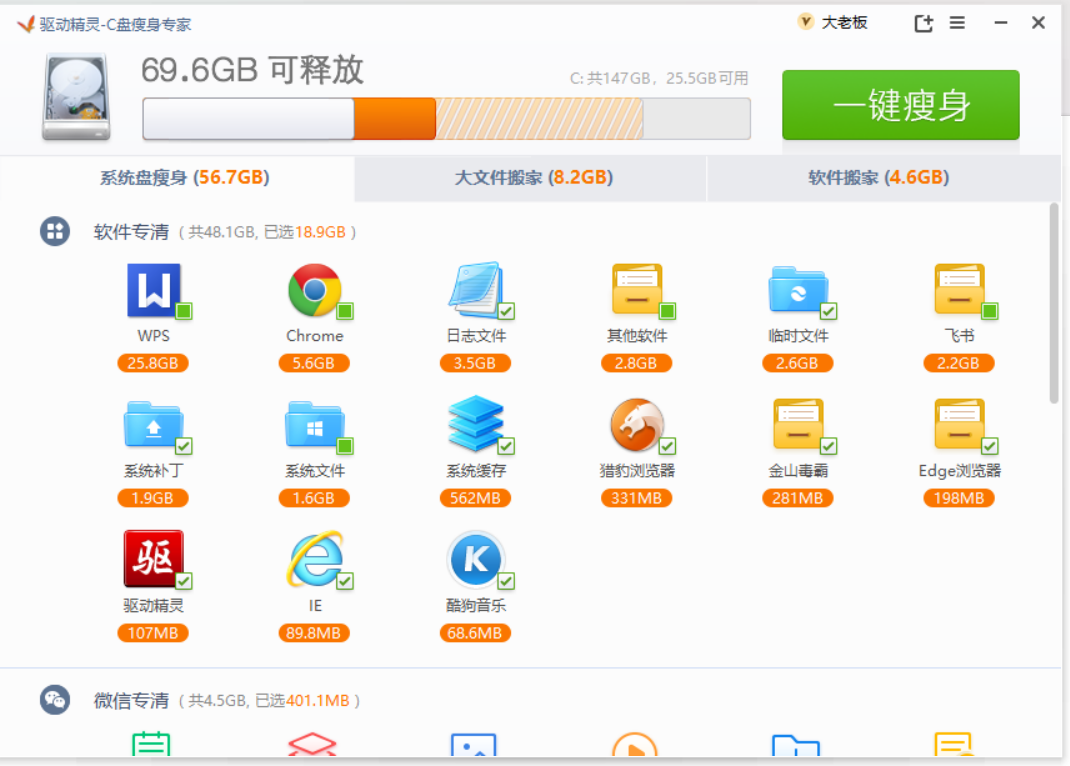Select the 酷狗音乐 icon
This screenshot has height=766, width=1070.
click(475, 558)
